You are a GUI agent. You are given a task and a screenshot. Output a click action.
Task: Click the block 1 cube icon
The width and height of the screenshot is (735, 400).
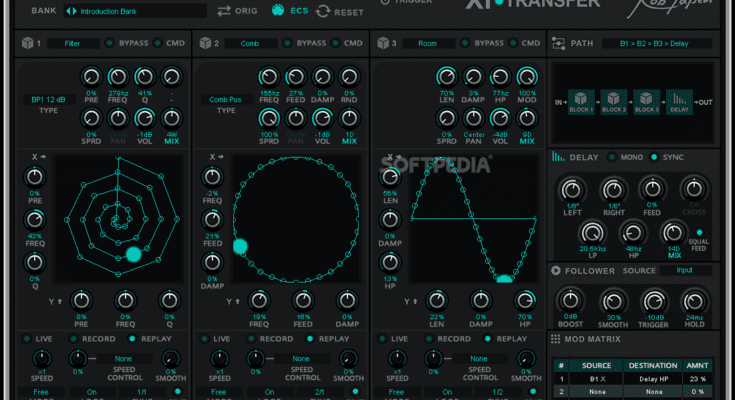tap(25, 44)
